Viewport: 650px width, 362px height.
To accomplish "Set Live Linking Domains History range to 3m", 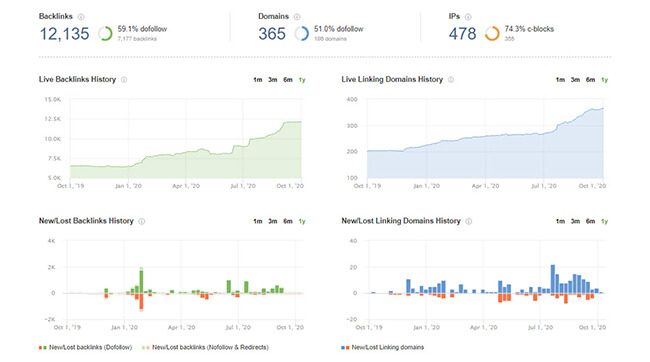I will [575, 80].
